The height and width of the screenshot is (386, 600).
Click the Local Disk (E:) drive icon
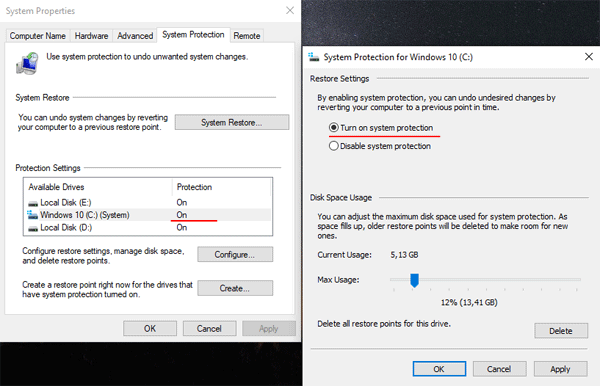(33, 203)
